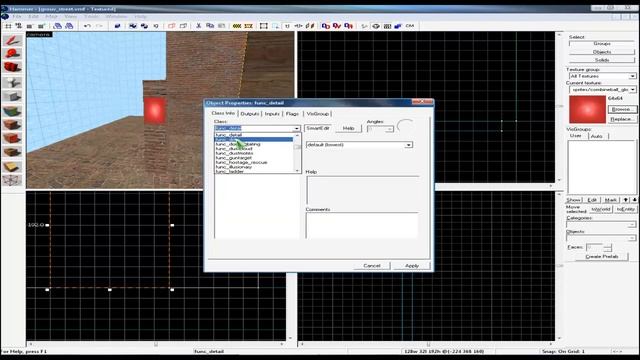The image size is (640, 360).
Task: Click the Create Prefab button
Action: [x=602, y=256]
